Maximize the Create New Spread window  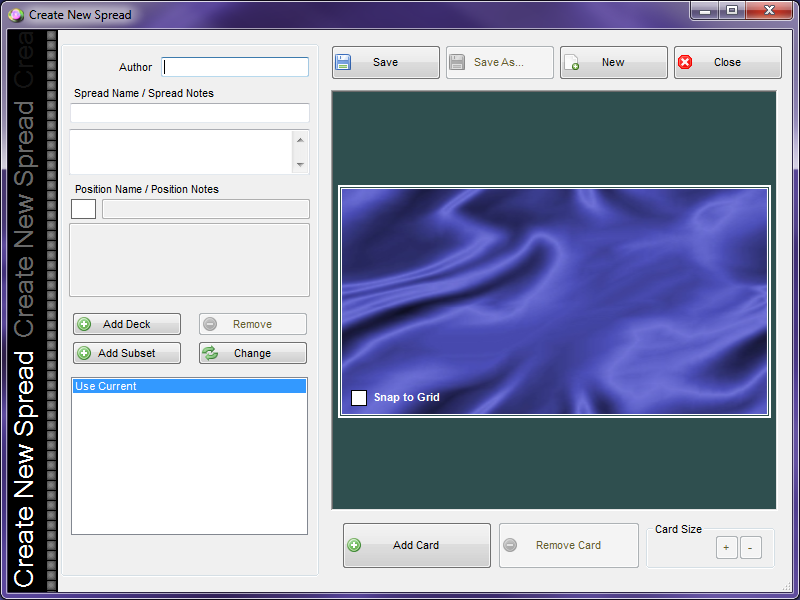click(732, 11)
